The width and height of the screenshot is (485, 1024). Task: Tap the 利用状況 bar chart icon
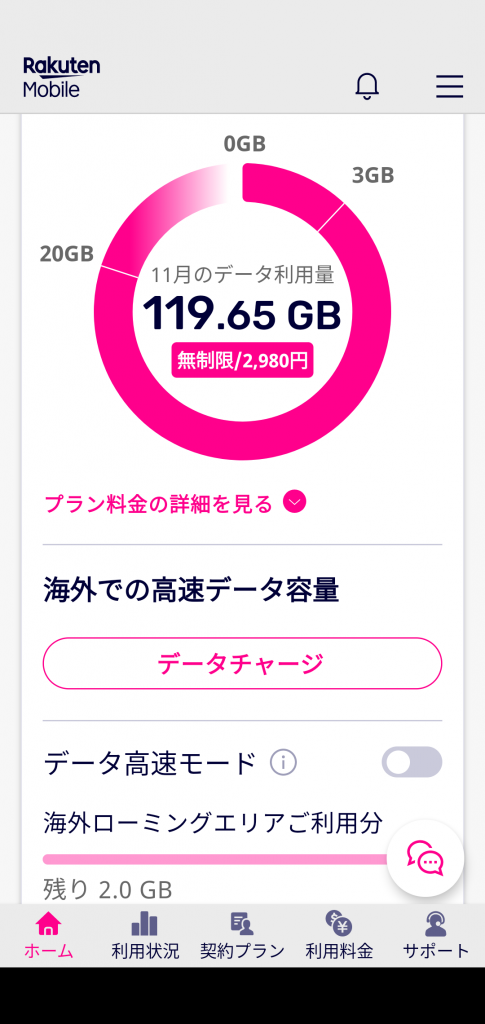144,924
